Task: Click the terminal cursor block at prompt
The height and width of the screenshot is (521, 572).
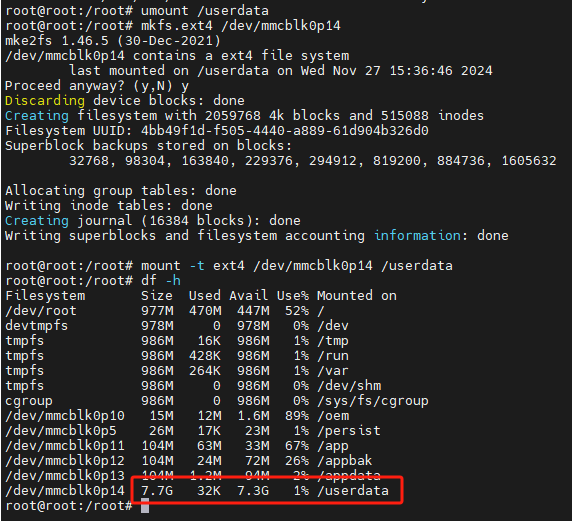Action: pyautogui.click(x=145, y=506)
